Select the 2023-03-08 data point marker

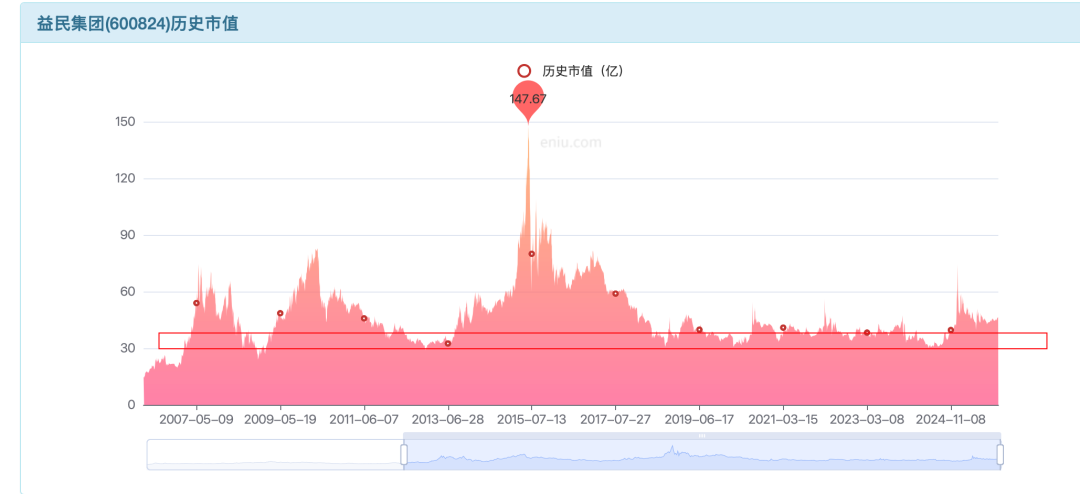pos(867,333)
